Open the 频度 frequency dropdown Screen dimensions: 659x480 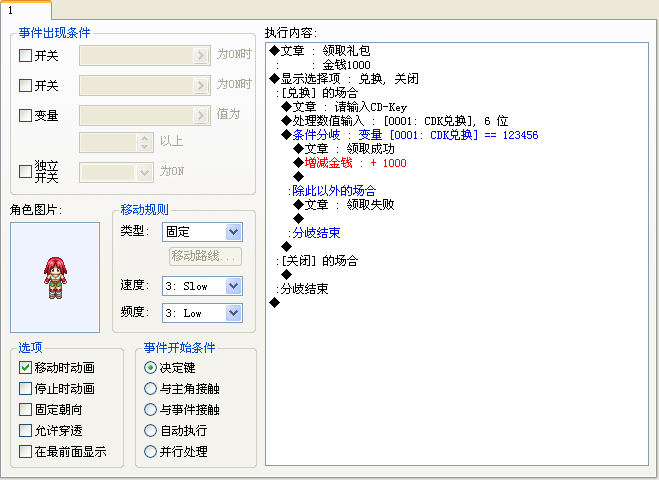click(x=202, y=313)
